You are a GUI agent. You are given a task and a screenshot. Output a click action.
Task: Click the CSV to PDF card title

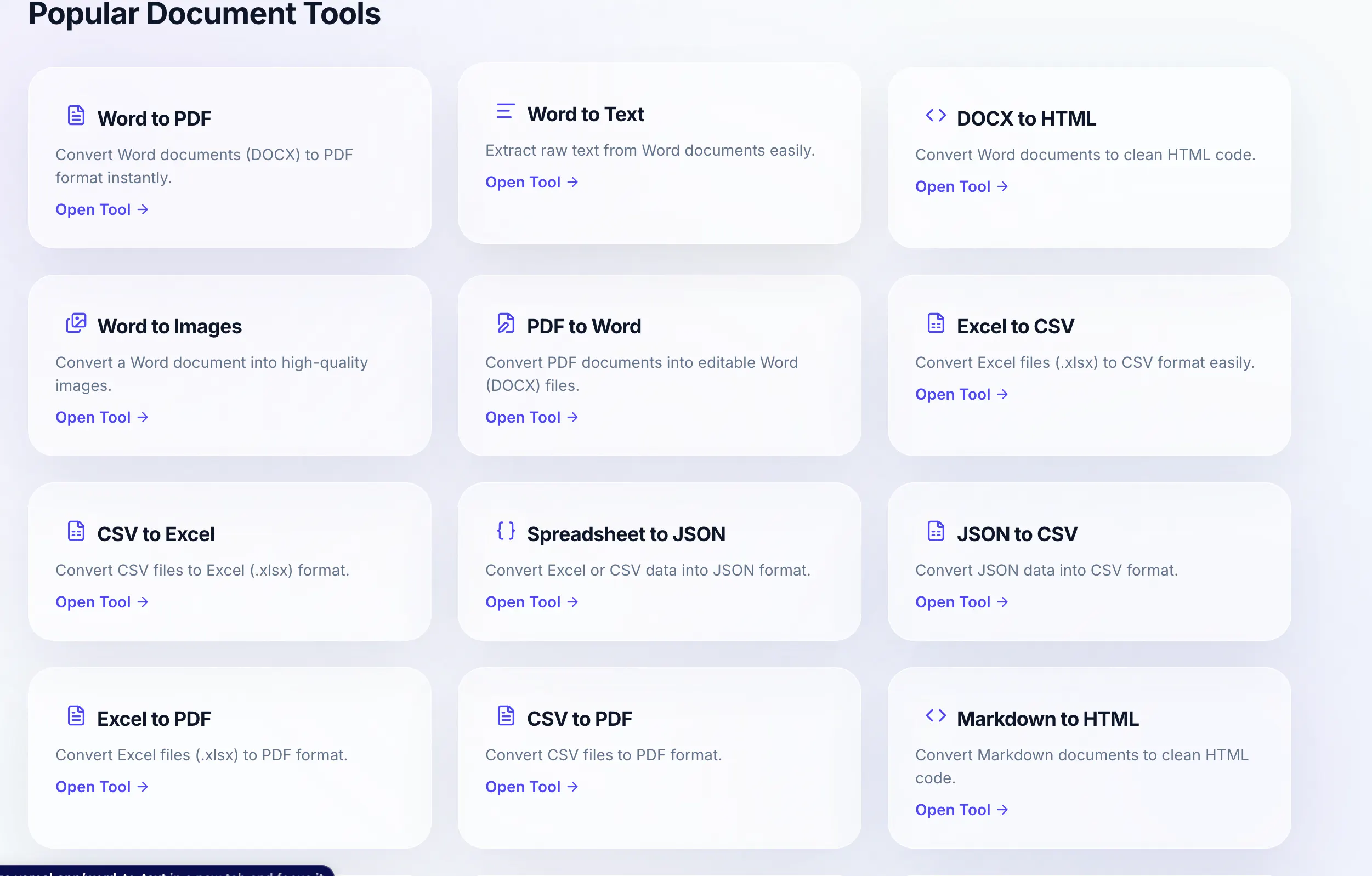580,719
